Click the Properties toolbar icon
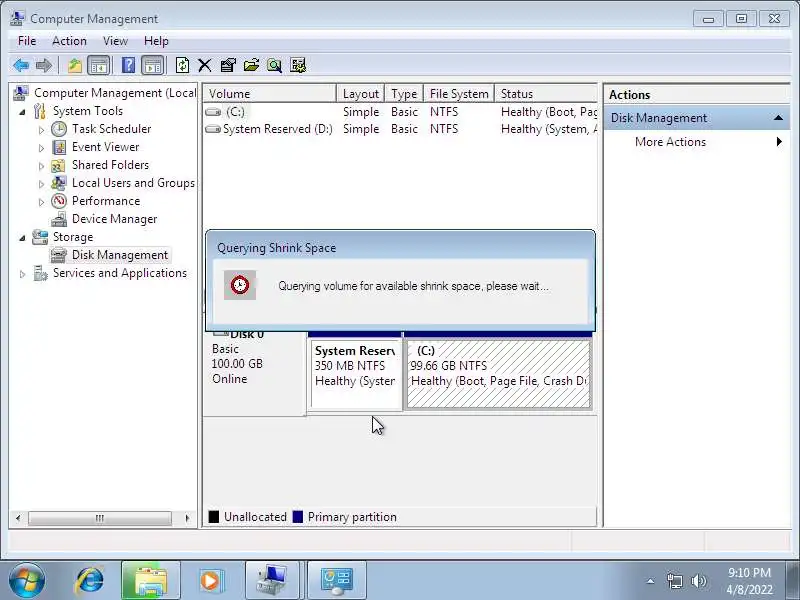The width and height of the screenshot is (800, 600). click(228, 65)
